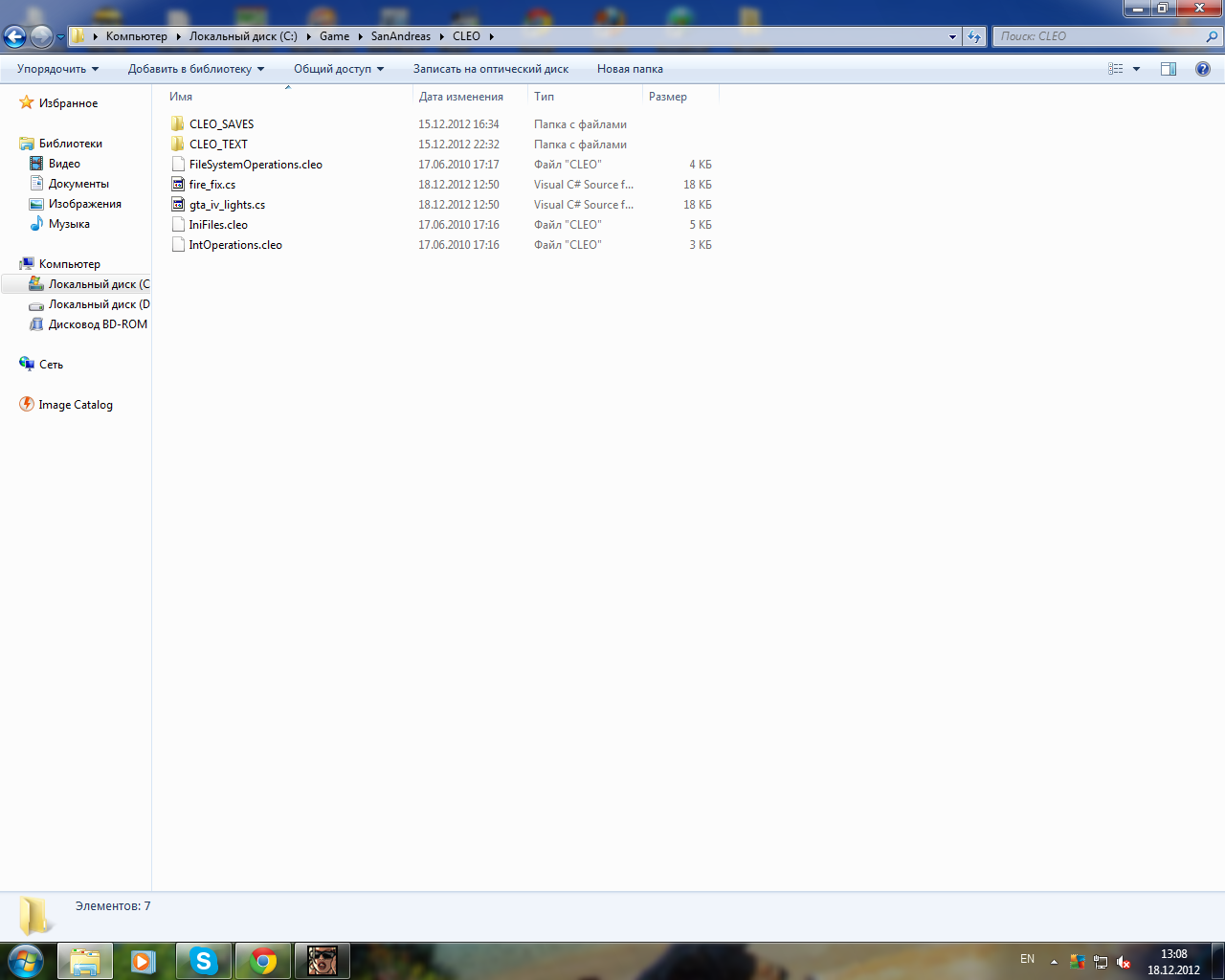Viewport: 1225px width, 980px height.
Task: Click Записать на оптический диск button
Action: point(490,69)
